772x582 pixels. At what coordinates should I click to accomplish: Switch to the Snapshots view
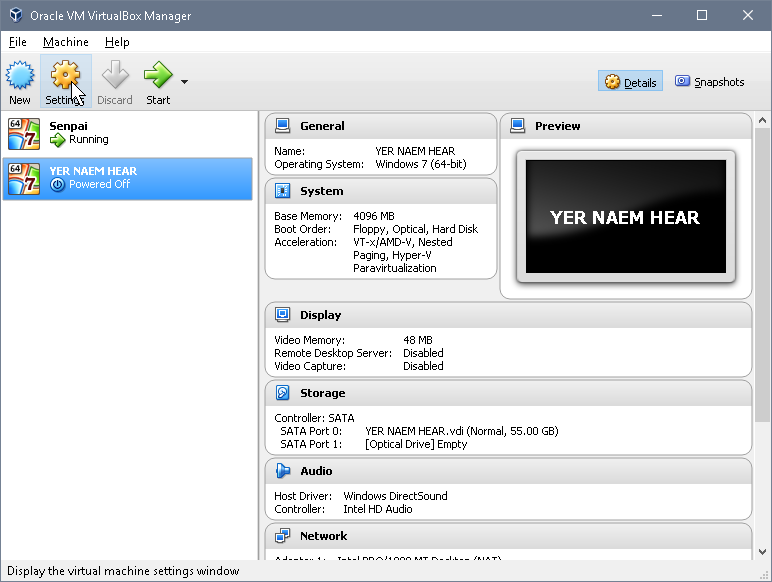[x=709, y=82]
